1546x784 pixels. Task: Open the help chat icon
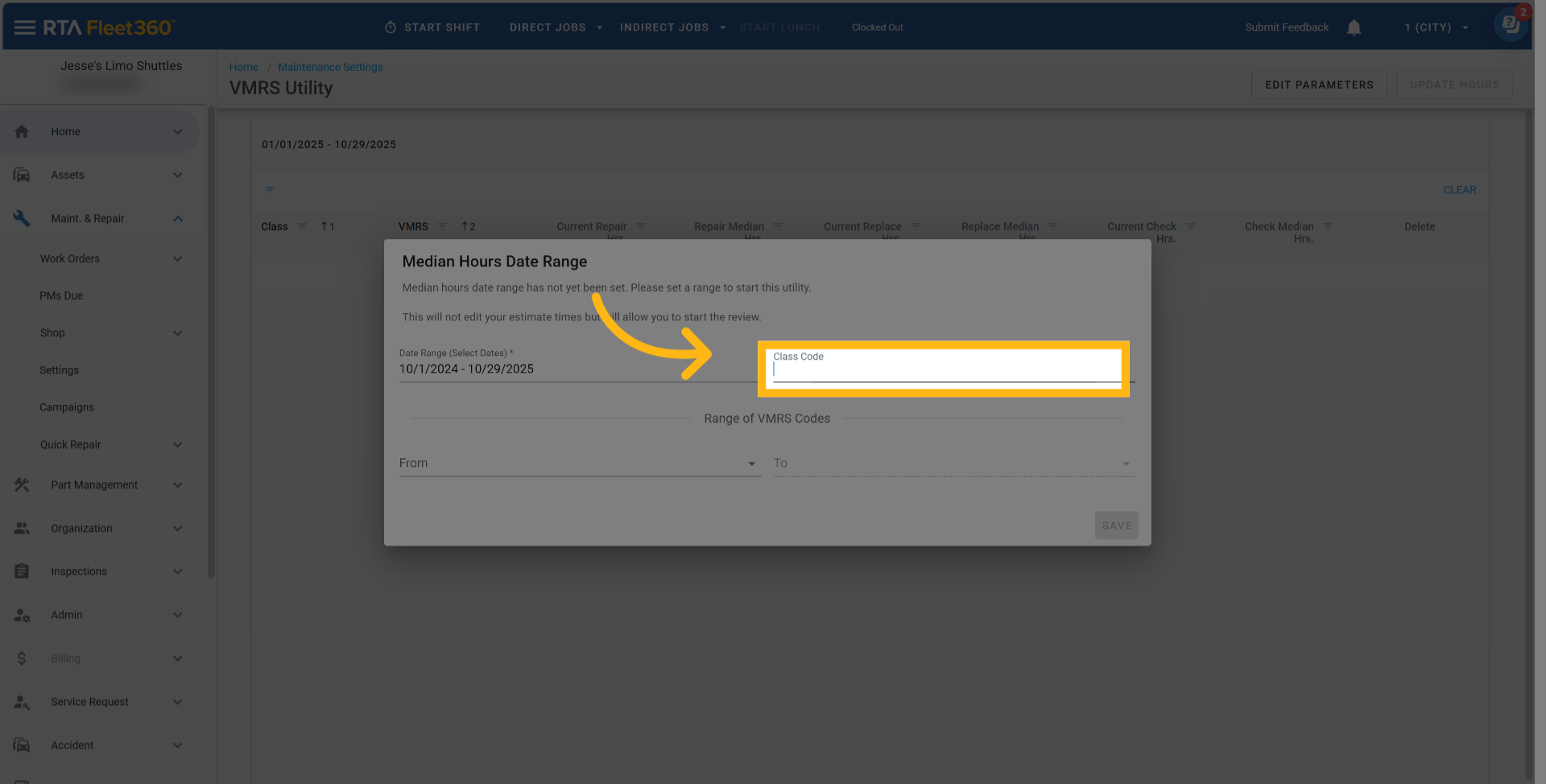1511,24
